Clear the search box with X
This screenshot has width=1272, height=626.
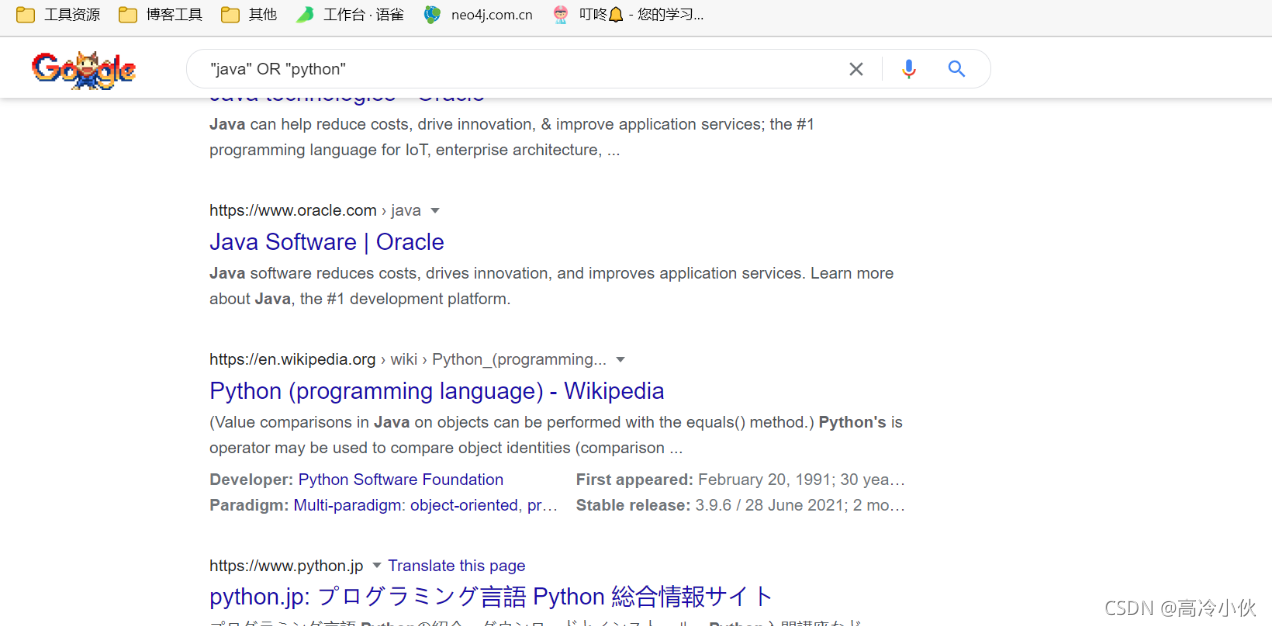[856, 69]
